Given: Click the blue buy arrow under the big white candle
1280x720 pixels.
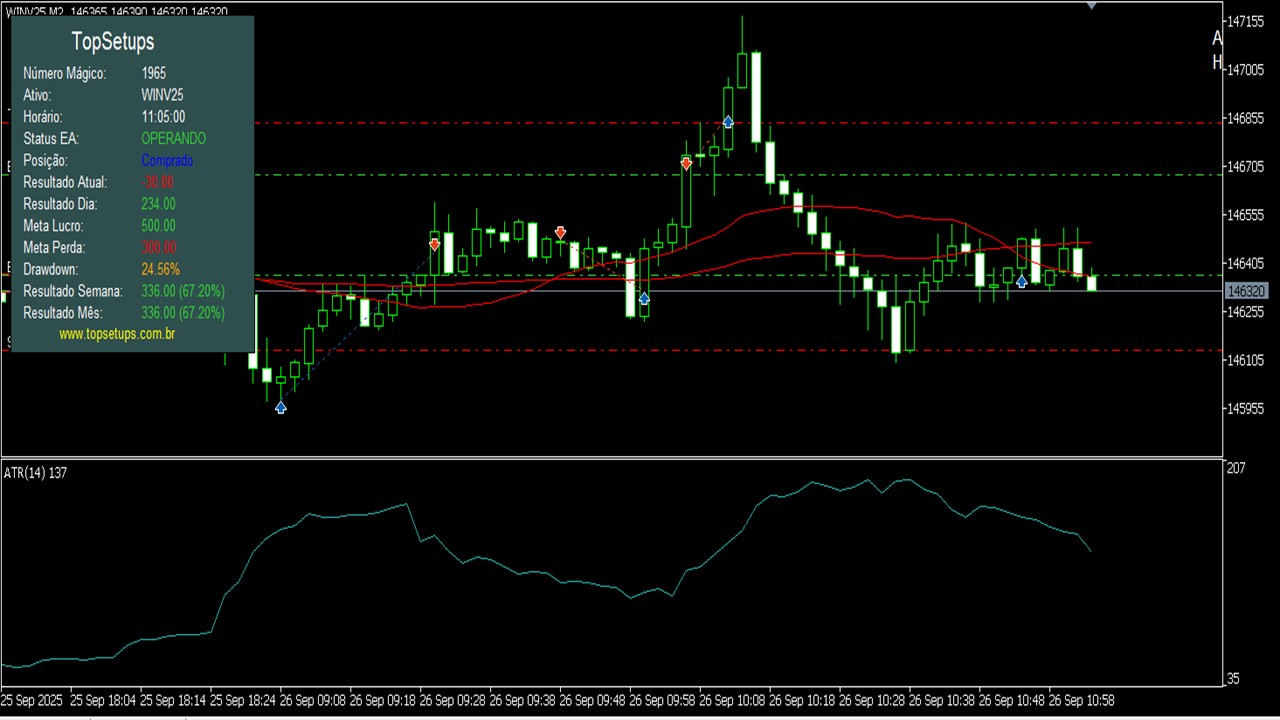Looking at the screenshot, I should [x=644, y=298].
